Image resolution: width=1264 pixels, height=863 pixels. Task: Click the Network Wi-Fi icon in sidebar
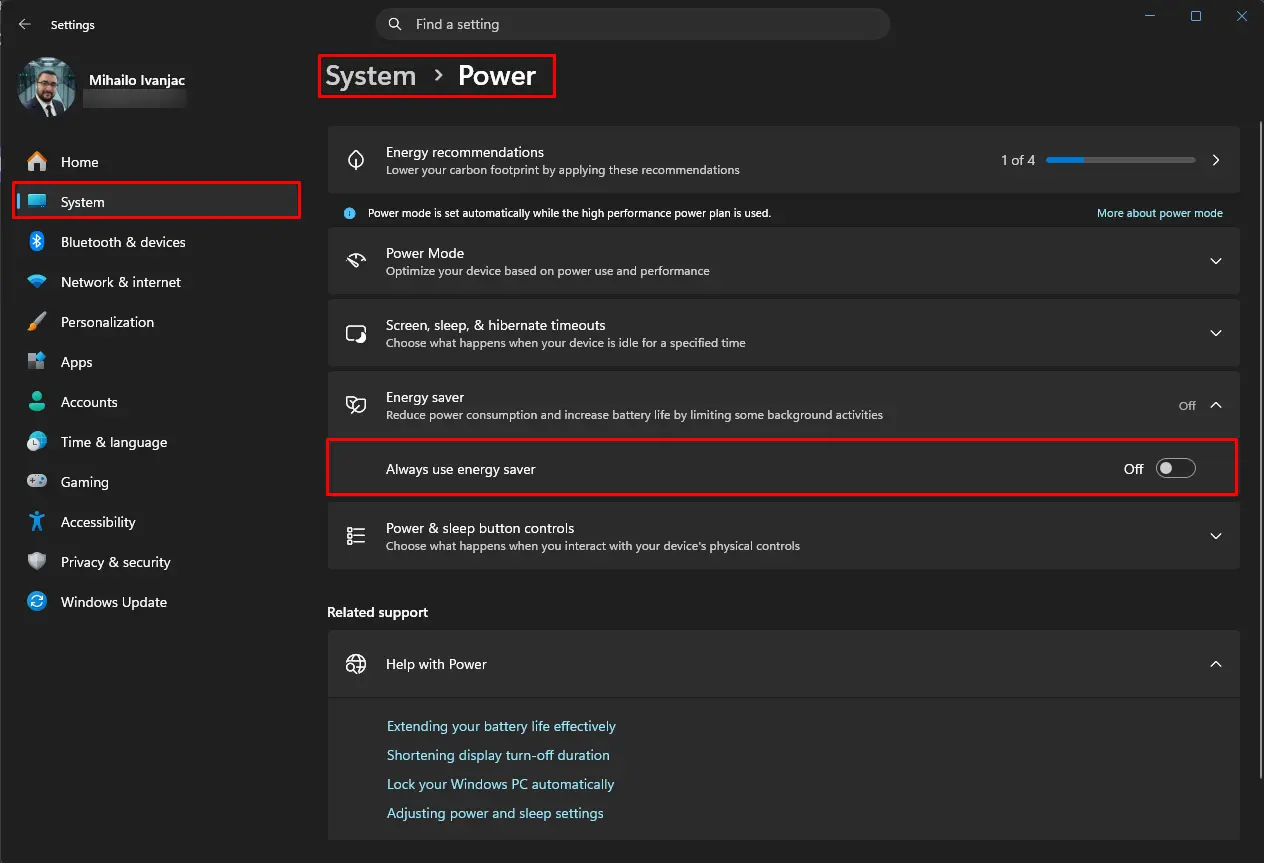pos(37,282)
